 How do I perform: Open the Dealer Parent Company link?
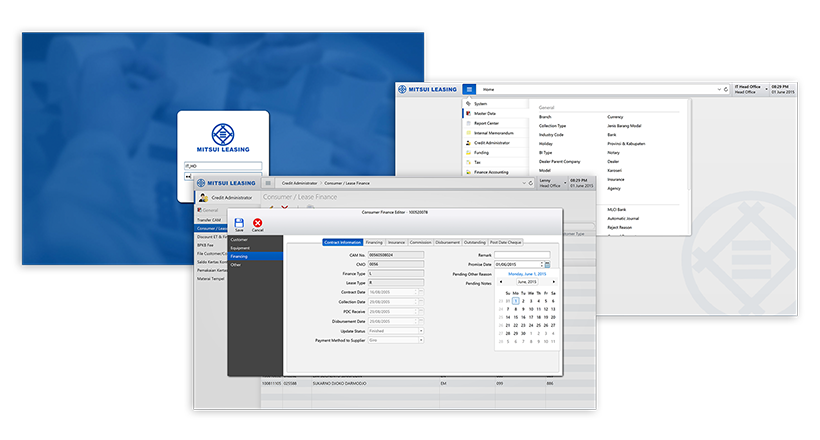tap(560, 161)
